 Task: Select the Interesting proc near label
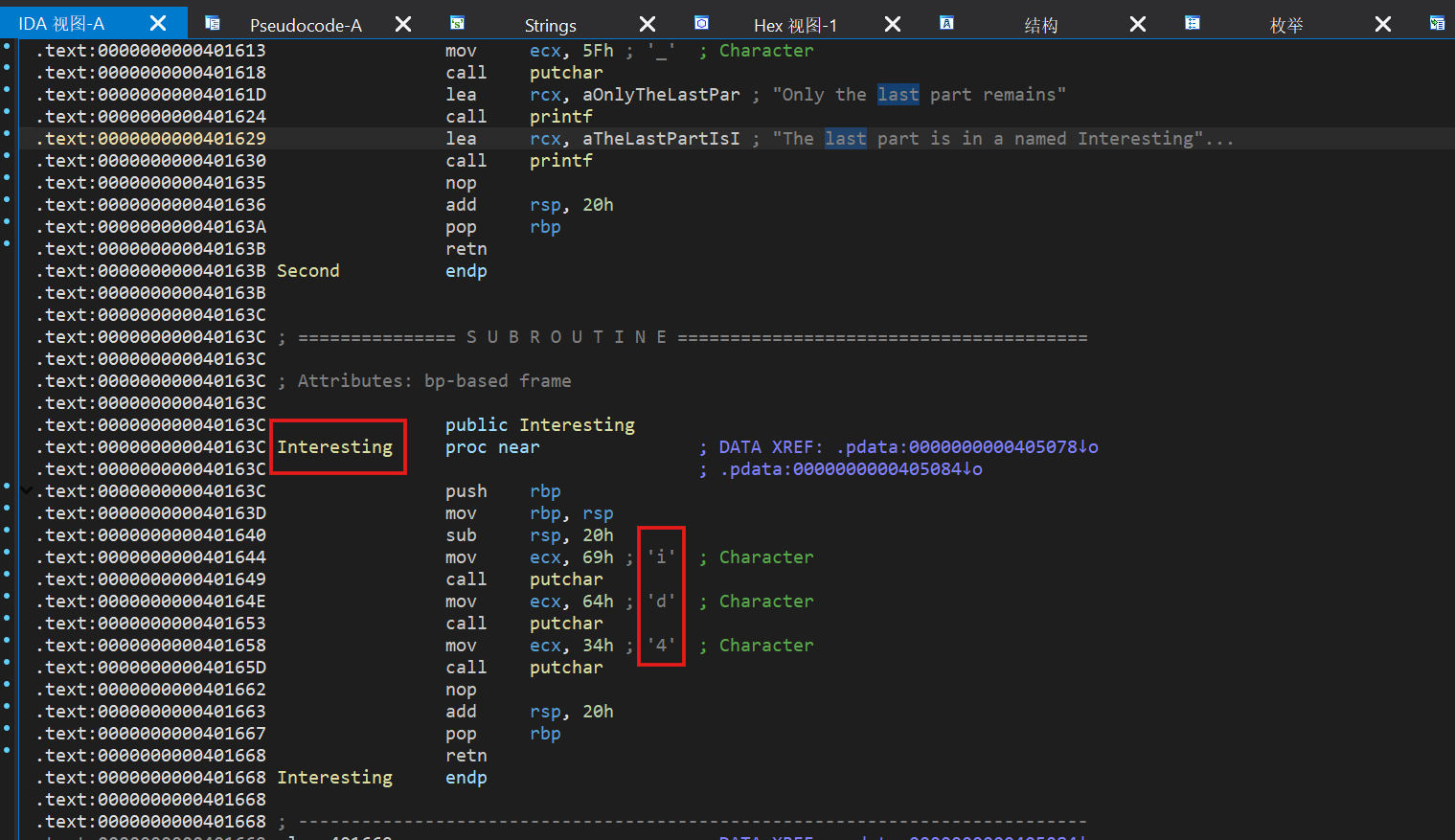334,447
